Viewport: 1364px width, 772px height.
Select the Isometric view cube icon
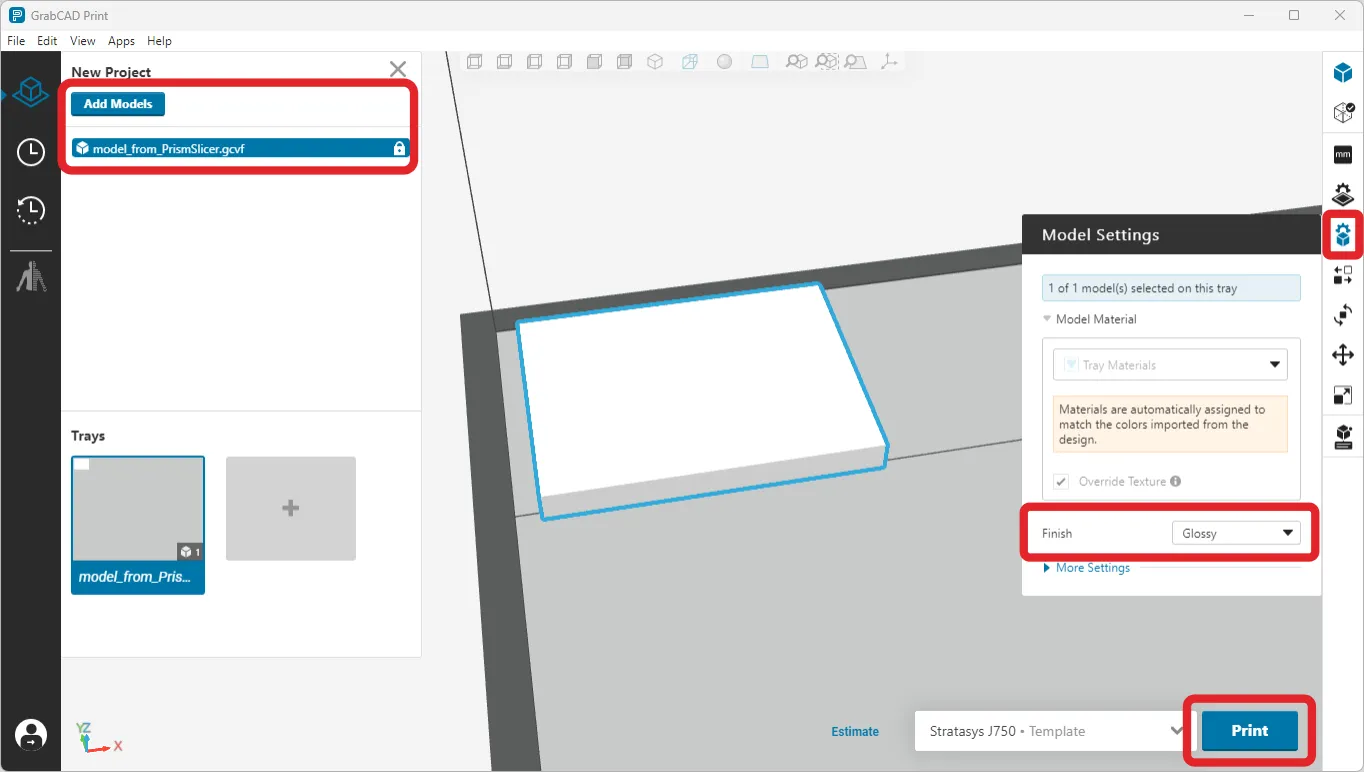655,61
